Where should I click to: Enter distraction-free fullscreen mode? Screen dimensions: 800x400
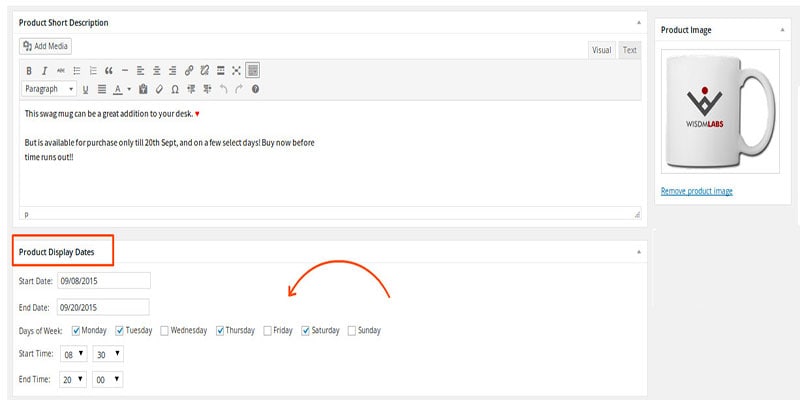click(x=236, y=71)
